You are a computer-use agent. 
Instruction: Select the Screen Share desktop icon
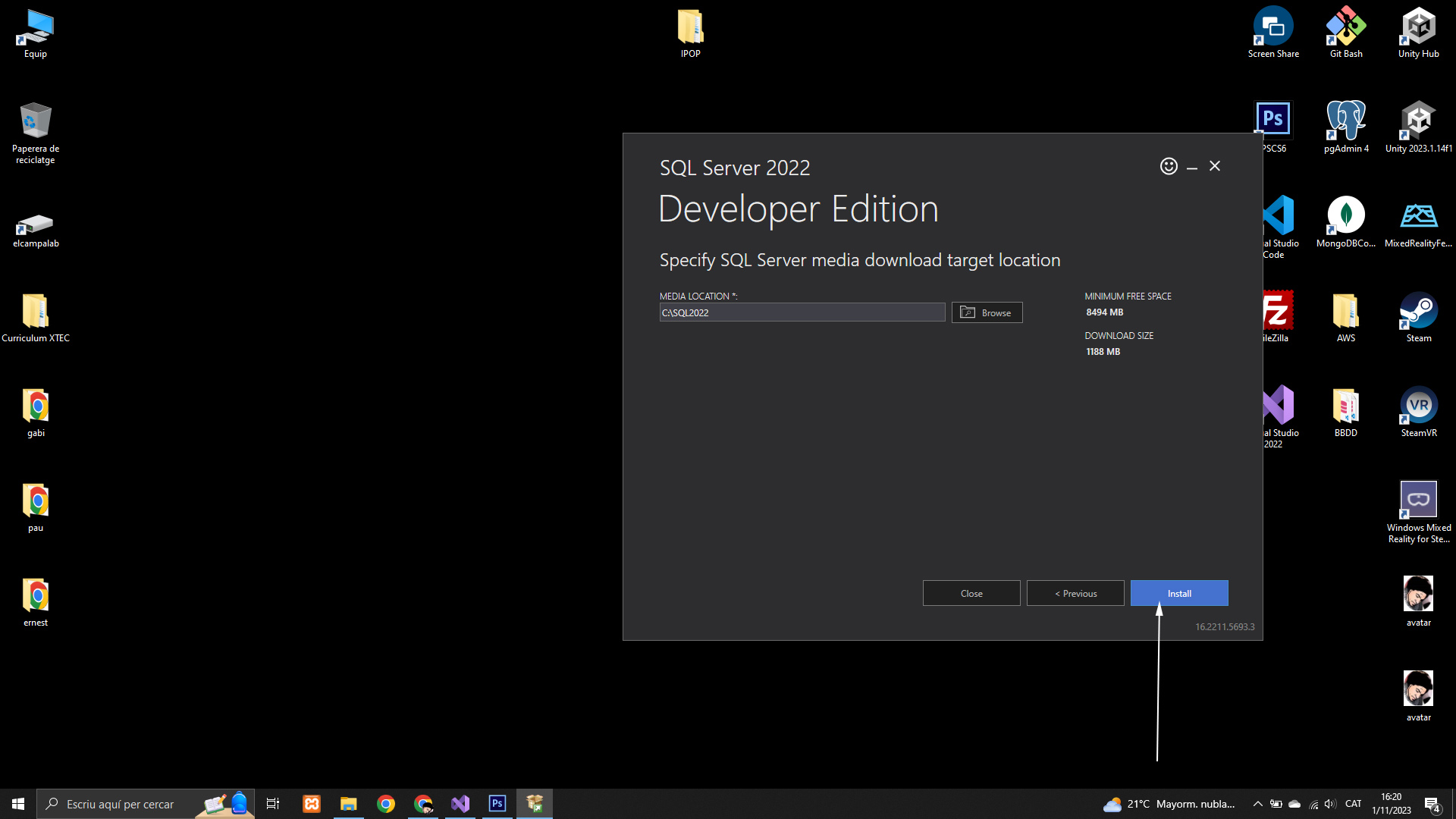[1273, 28]
